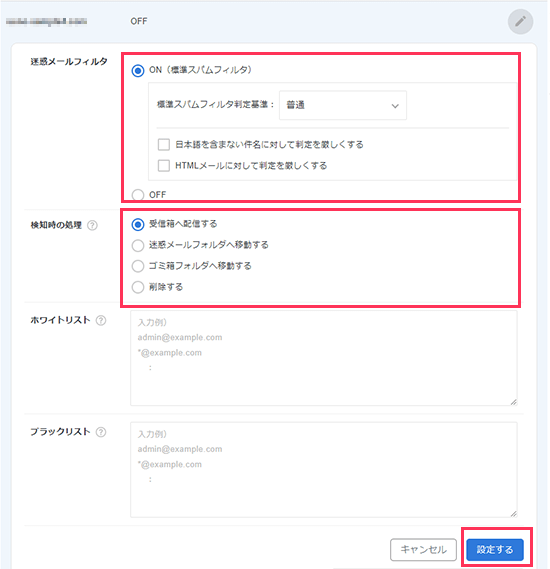Click the キャンセル button
550x569 pixels.
pos(423,550)
